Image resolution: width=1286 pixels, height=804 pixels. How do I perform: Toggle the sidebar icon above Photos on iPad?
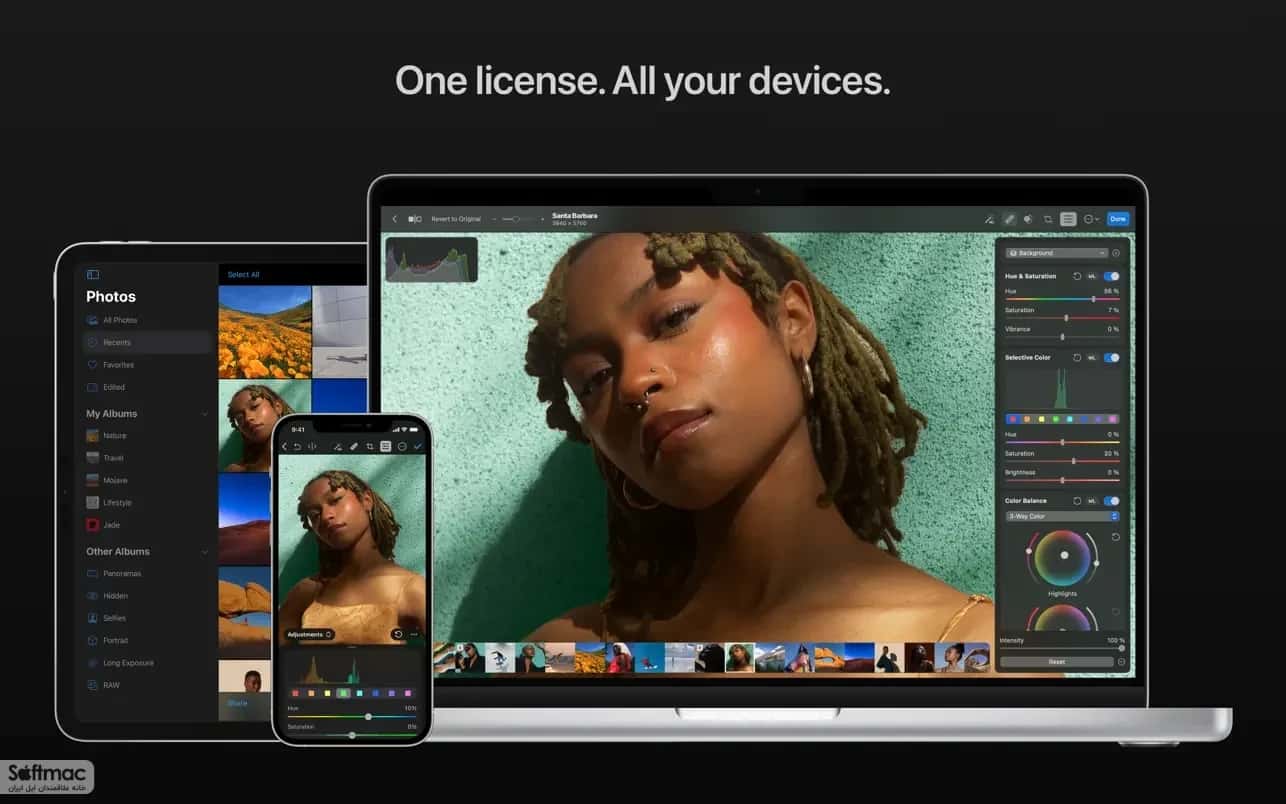[93, 274]
